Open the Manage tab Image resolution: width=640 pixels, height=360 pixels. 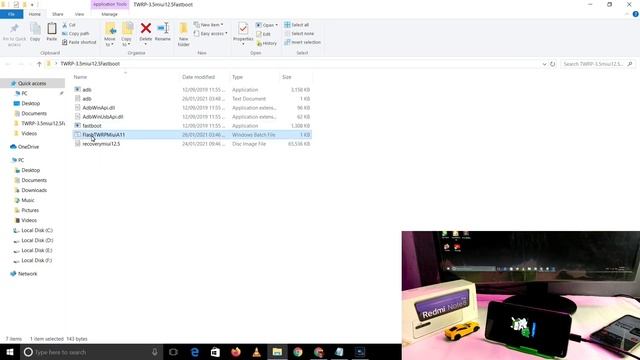109,14
